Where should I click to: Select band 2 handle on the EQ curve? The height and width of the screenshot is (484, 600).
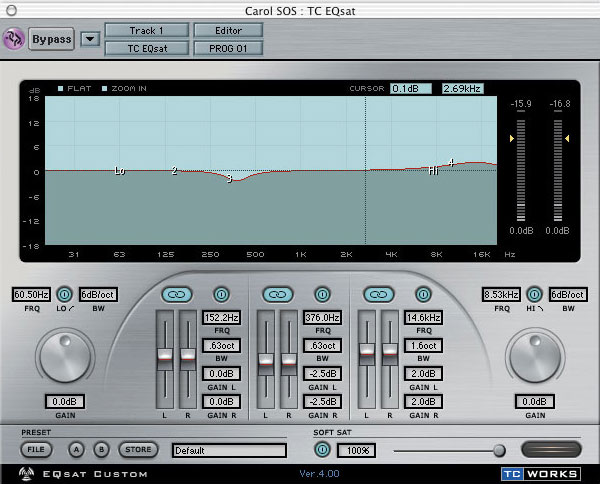pos(174,171)
